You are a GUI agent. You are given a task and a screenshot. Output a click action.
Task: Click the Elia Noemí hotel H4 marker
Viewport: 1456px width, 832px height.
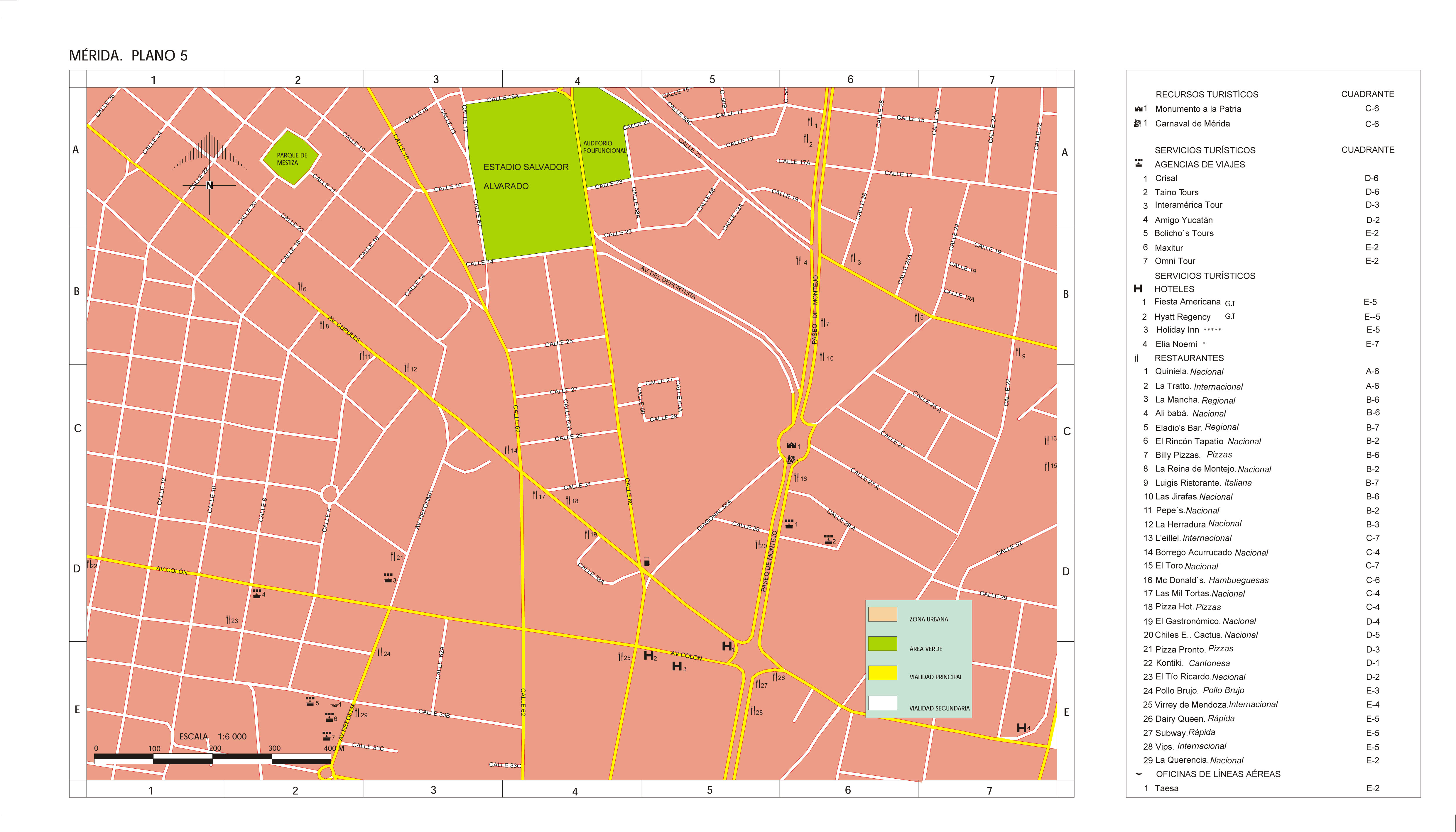[x=1021, y=727]
